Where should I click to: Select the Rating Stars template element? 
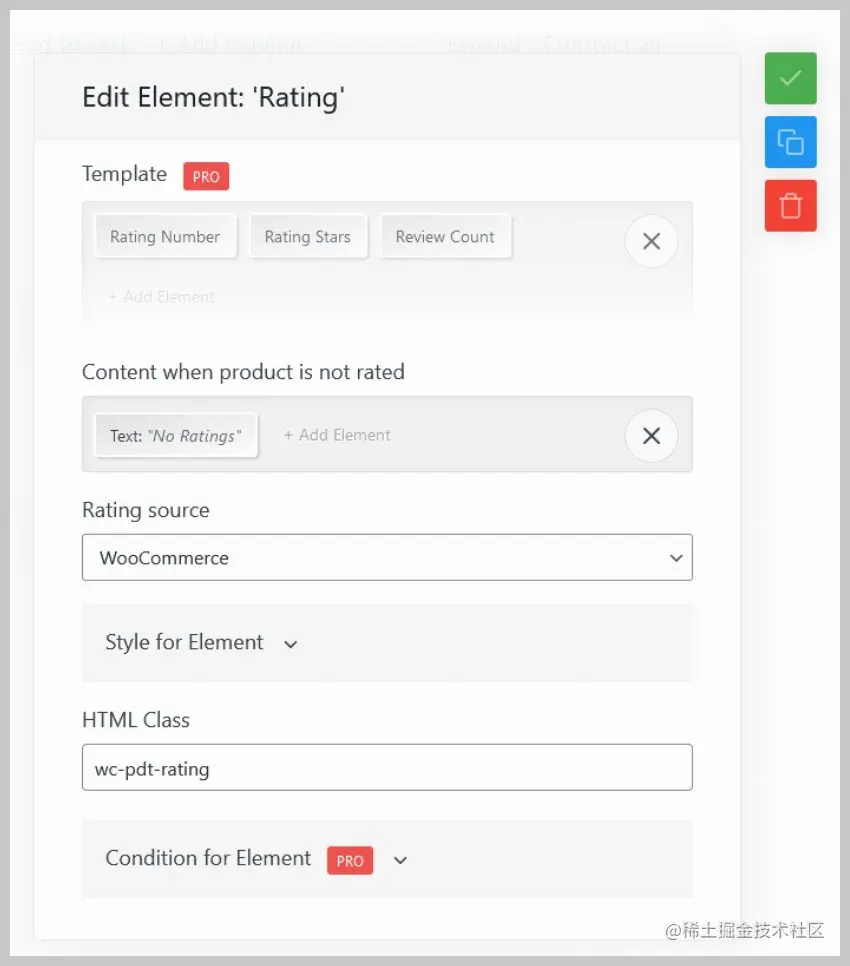308,236
